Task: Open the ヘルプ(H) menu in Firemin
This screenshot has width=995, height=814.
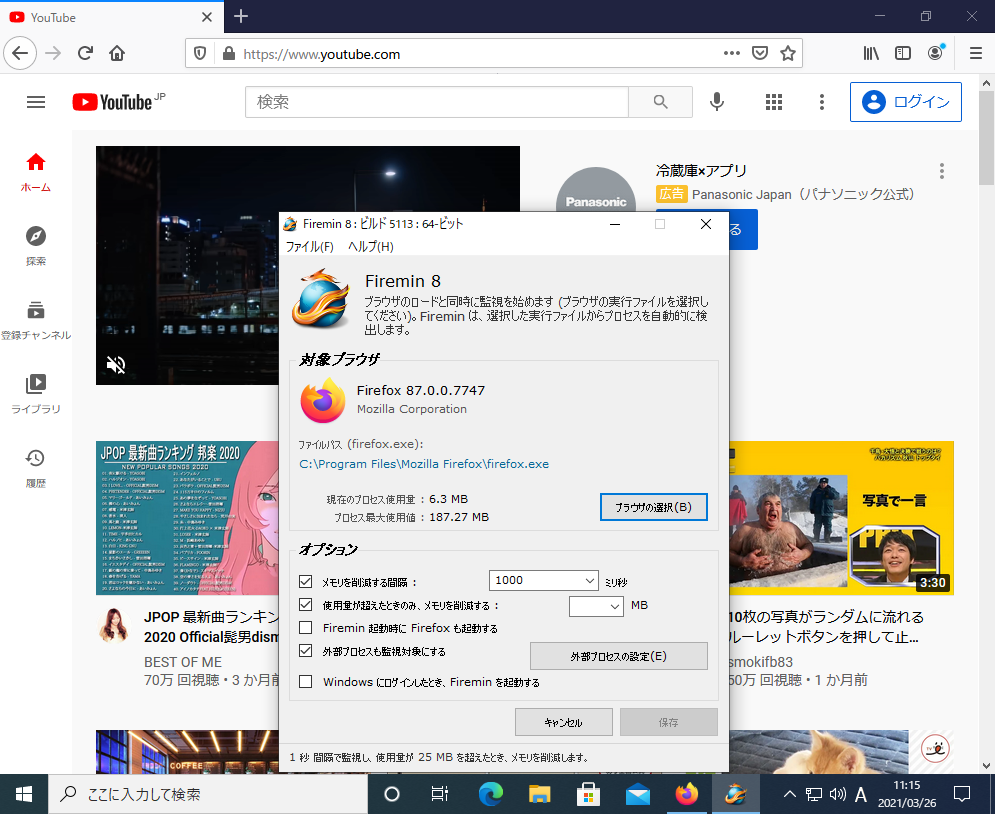Action: [370, 247]
